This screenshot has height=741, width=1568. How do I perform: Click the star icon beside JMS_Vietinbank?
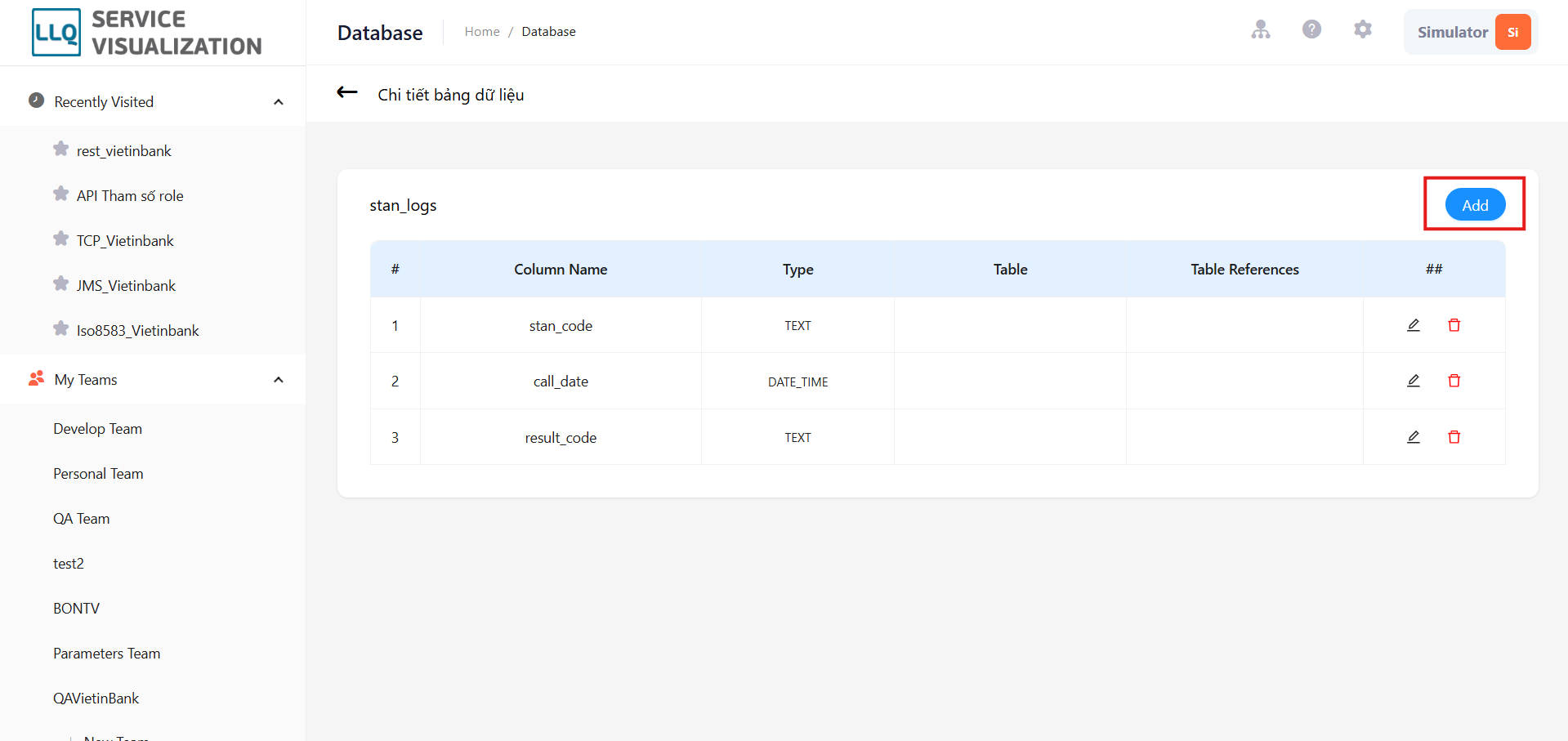tap(60, 284)
